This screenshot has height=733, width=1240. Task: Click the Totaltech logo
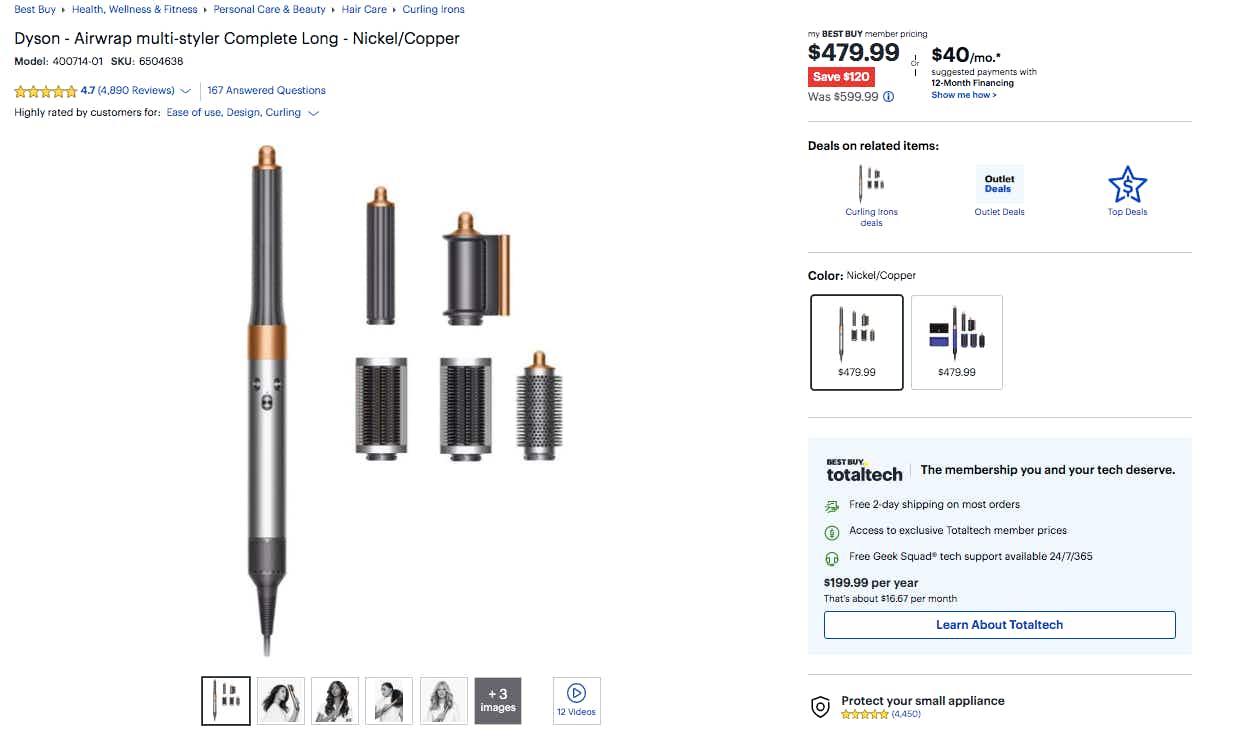(x=864, y=470)
